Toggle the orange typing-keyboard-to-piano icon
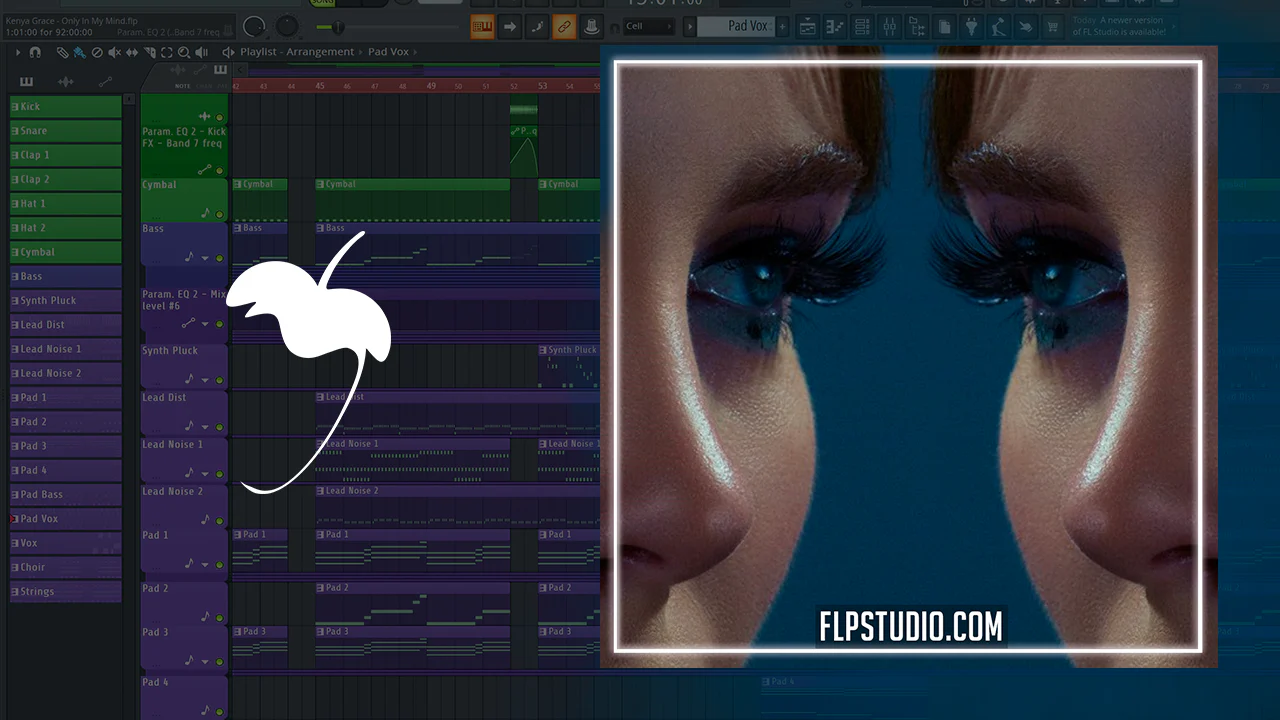 482,26
